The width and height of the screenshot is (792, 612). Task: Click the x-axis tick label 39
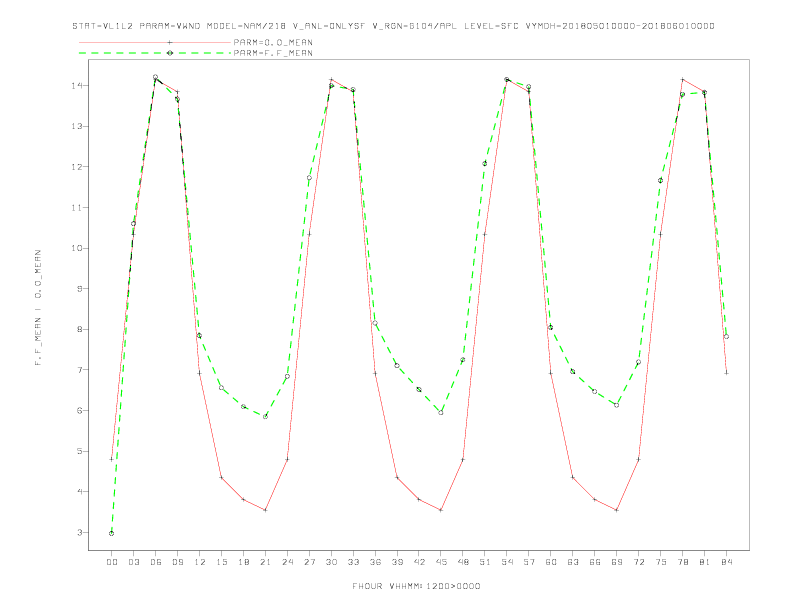click(x=397, y=562)
